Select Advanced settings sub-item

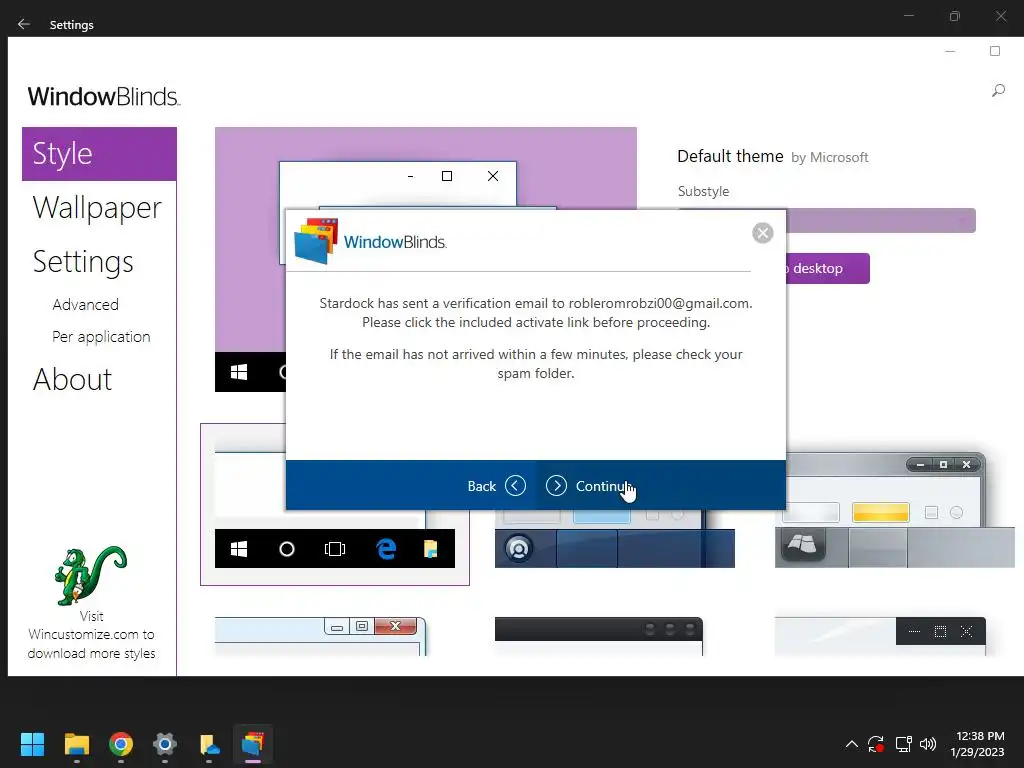pos(86,305)
